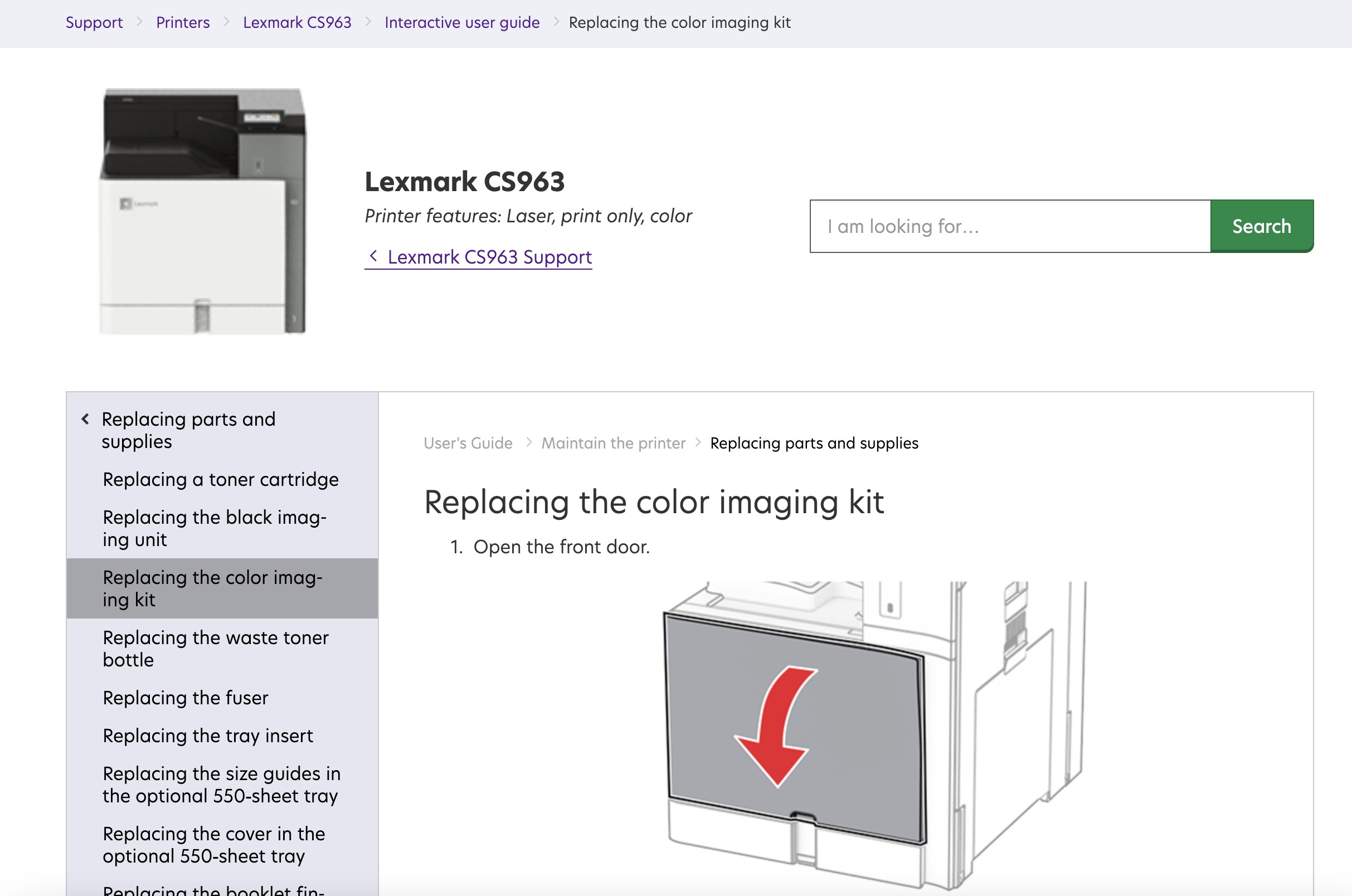The width and height of the screenshot is (1352, 896).
Task: Click the 'Lexmark CS963' product title
Action: click(x=465, y=182)
